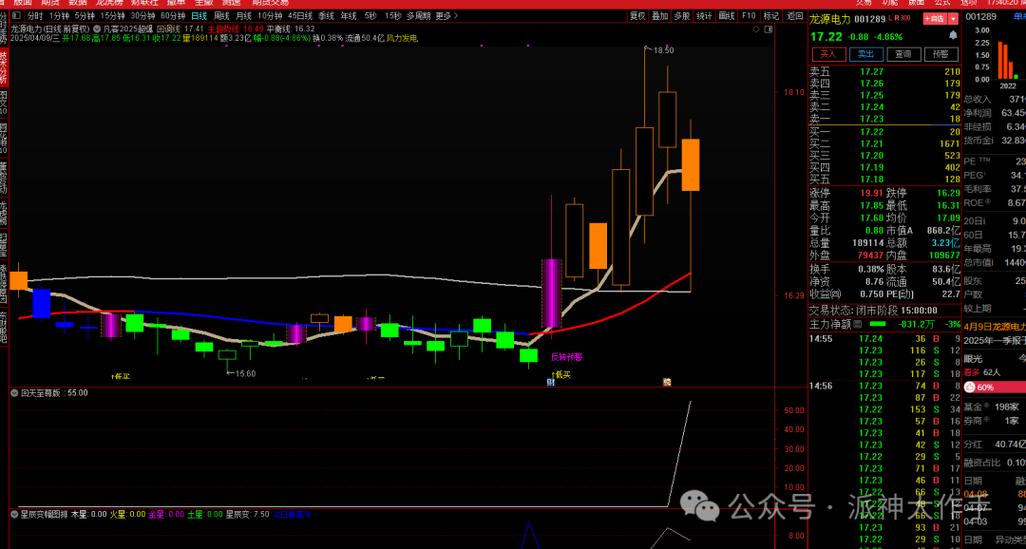This screenshot has height=549, width=1026.
Task: Click the 涨停 19.91 value
Action: (872, 193)
